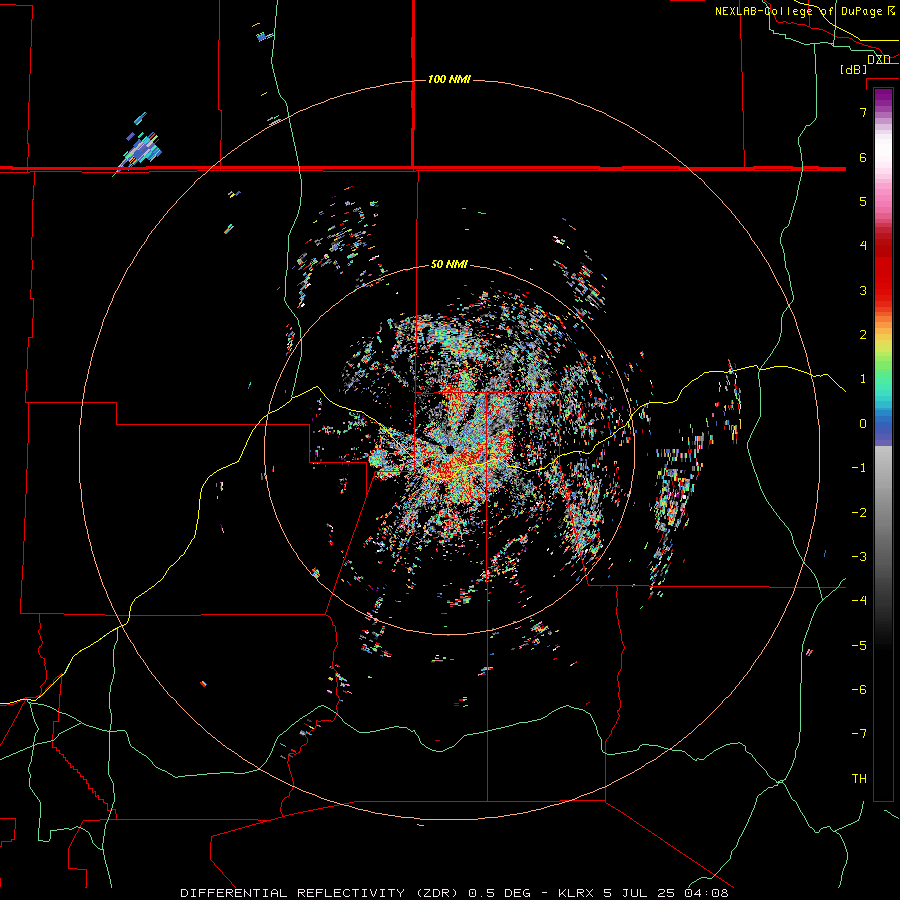Click the [dB] unit label above color scale
Image resolution: width=900 pixels, height=900 pixels.
(x=854, y=69)
